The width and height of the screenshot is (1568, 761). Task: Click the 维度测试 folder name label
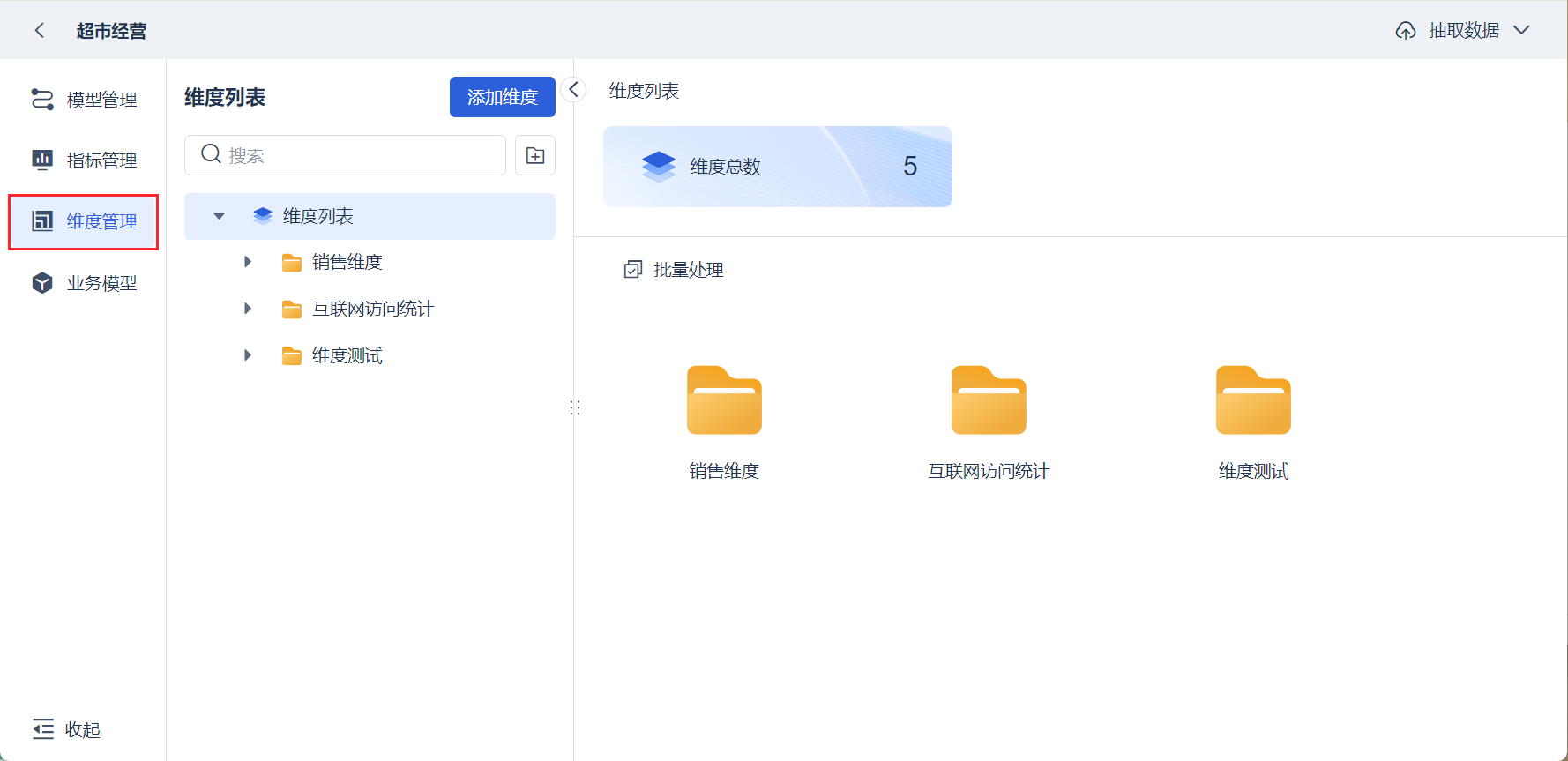1253,471
